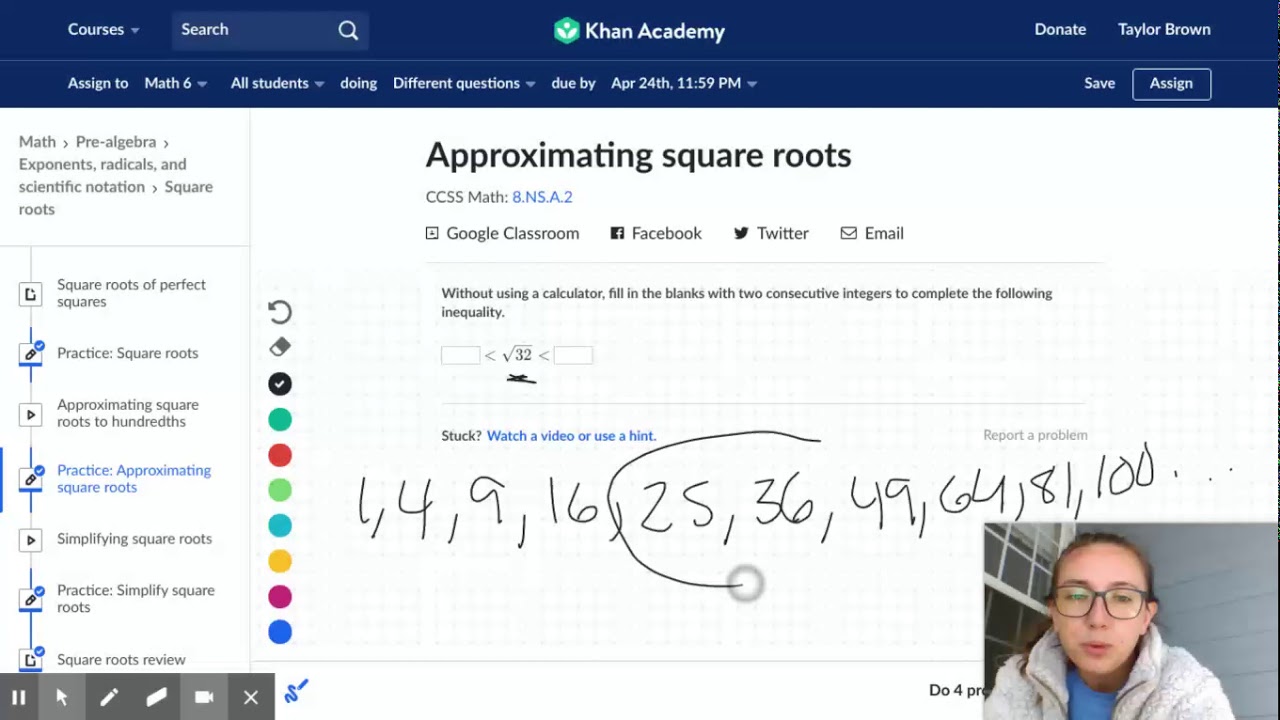
Task: Click pencil icon beside Practice: Approximating square roots
Action: [x=31, y=479]
